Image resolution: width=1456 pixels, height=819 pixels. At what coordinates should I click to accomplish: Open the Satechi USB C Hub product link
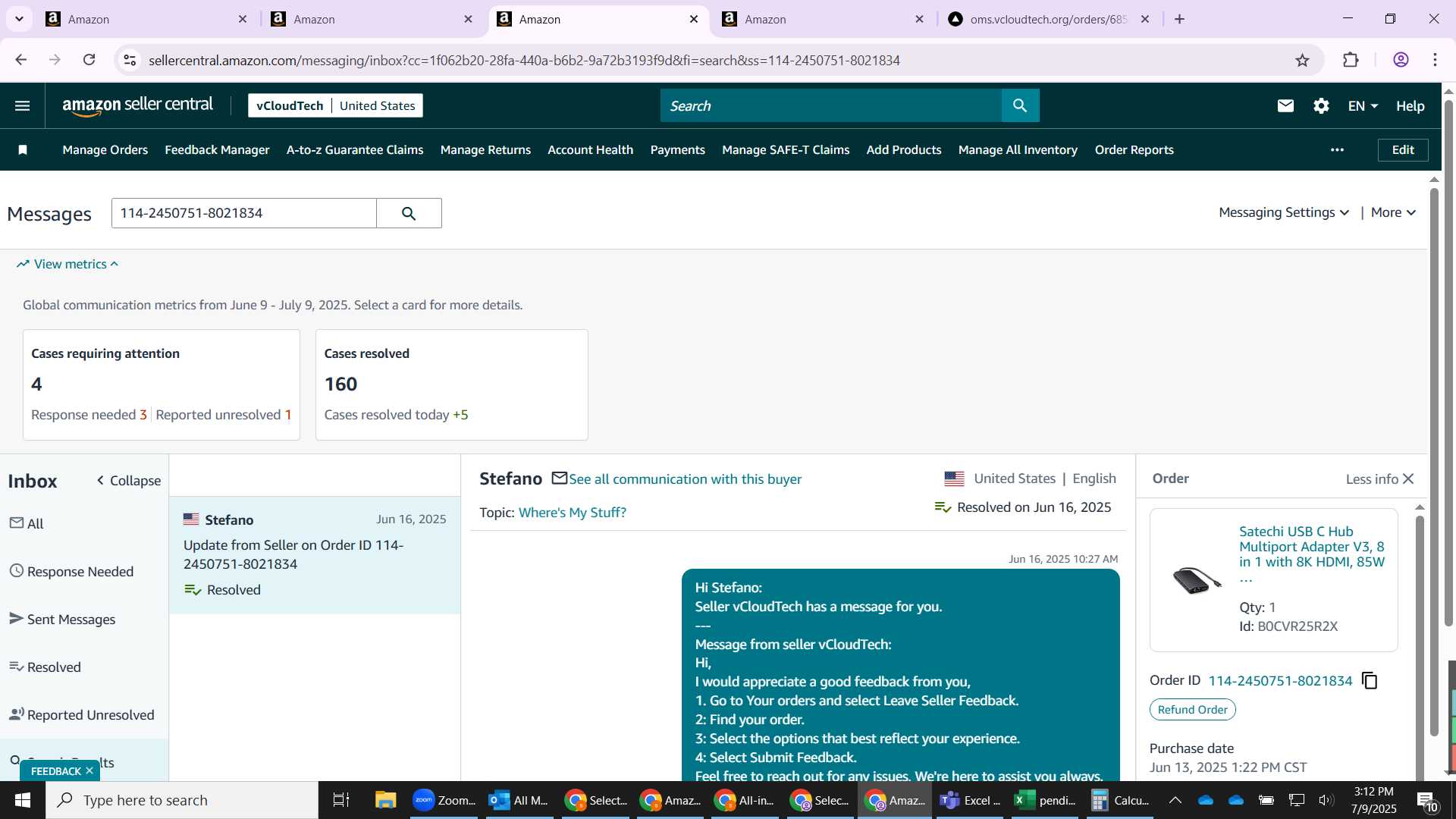point(1312,554)
